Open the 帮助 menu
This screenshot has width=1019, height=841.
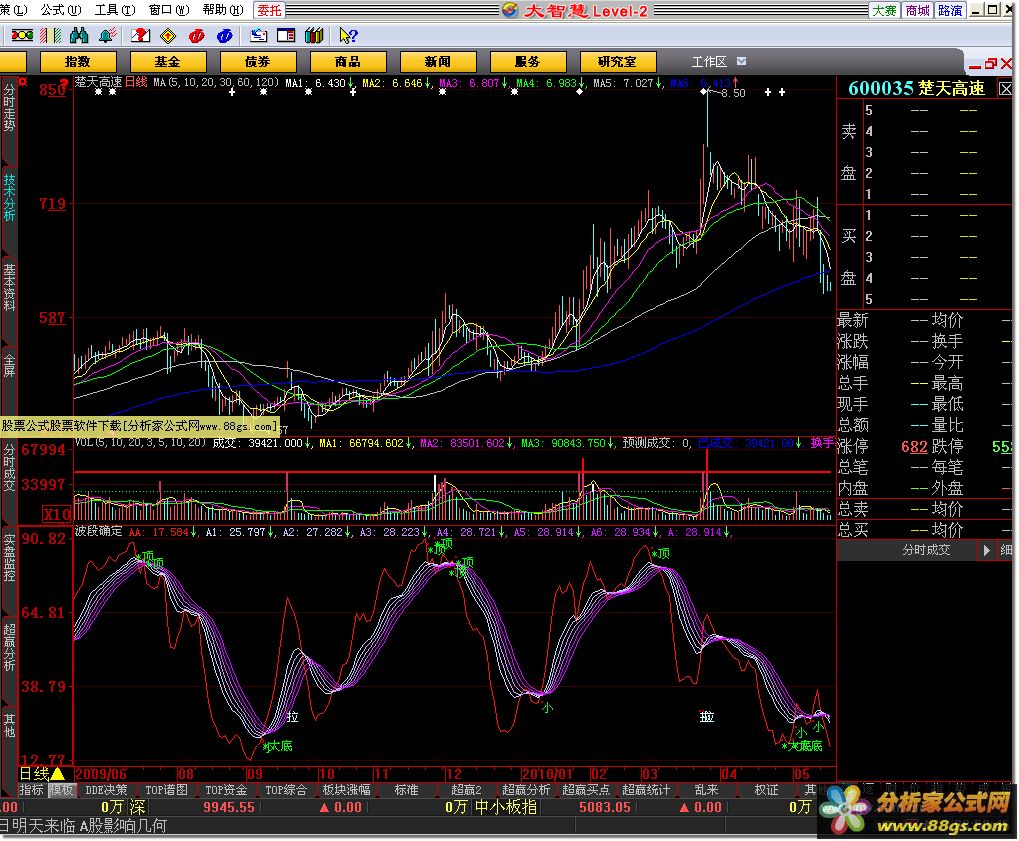[223, 10]
